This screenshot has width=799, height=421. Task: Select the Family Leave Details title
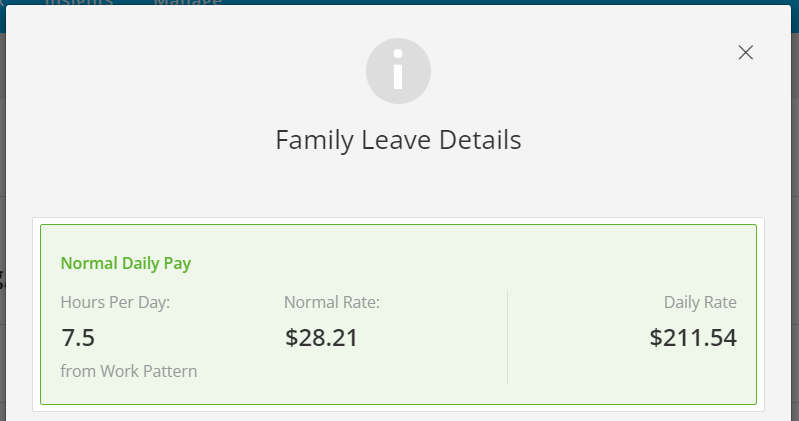[x=398, y=140]
